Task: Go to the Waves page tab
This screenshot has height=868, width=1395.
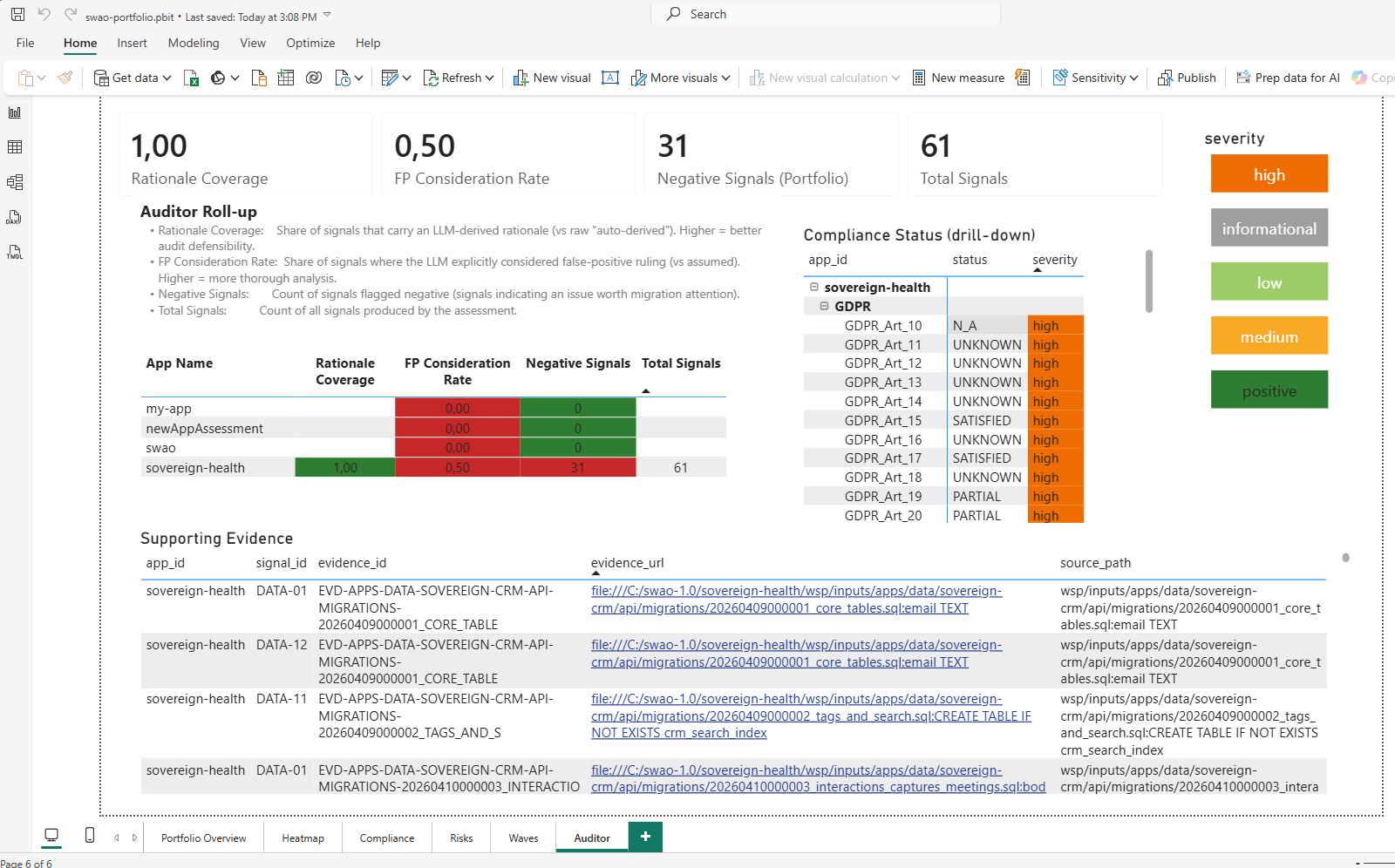Action: (x=523, y=837)
